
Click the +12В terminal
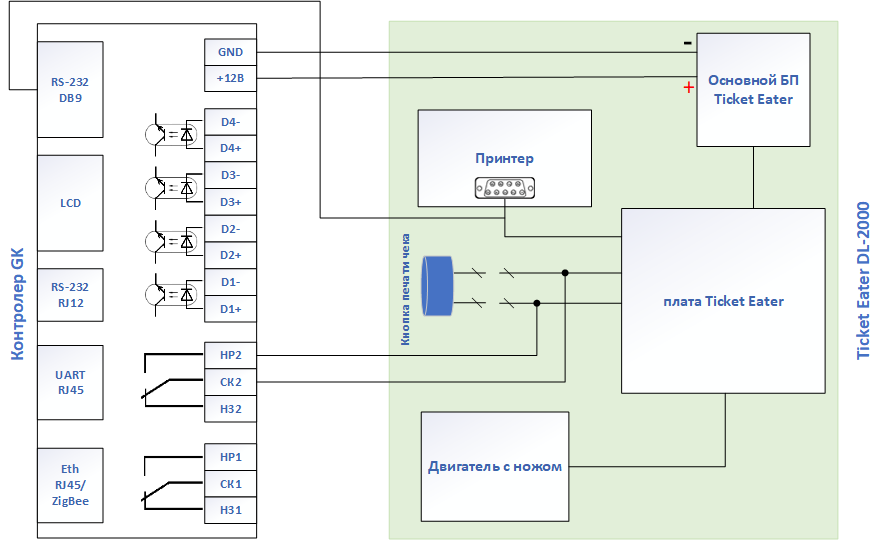coord(230,78)
